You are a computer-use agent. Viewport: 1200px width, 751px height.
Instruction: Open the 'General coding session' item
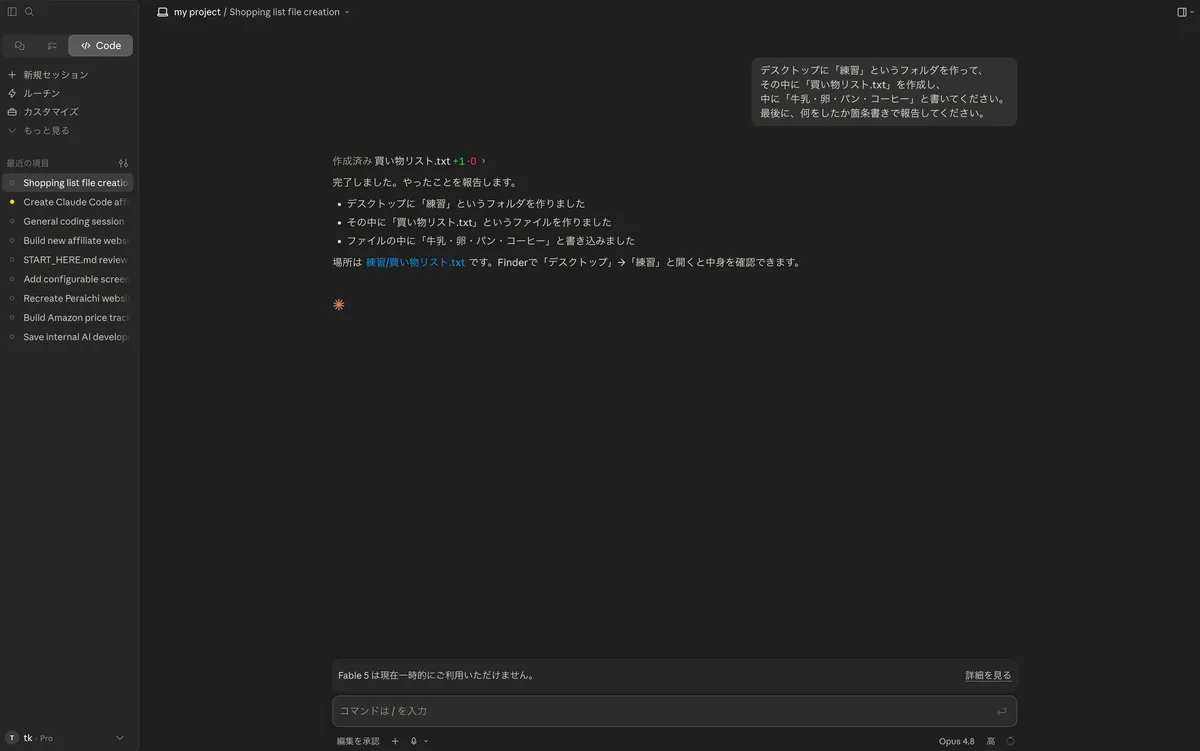tap(68, 221)
